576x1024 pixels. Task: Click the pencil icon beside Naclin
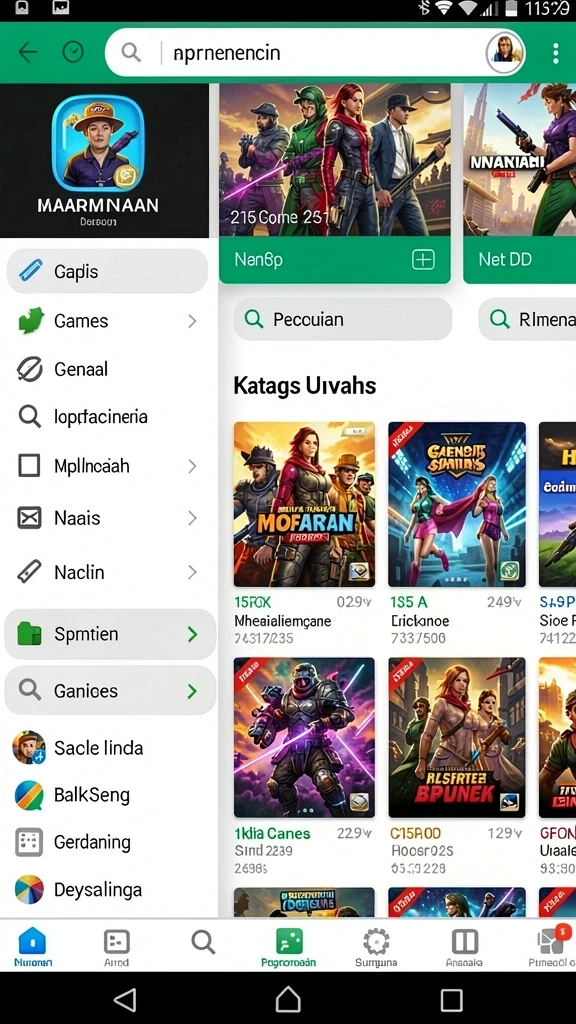tap(29, 571)
